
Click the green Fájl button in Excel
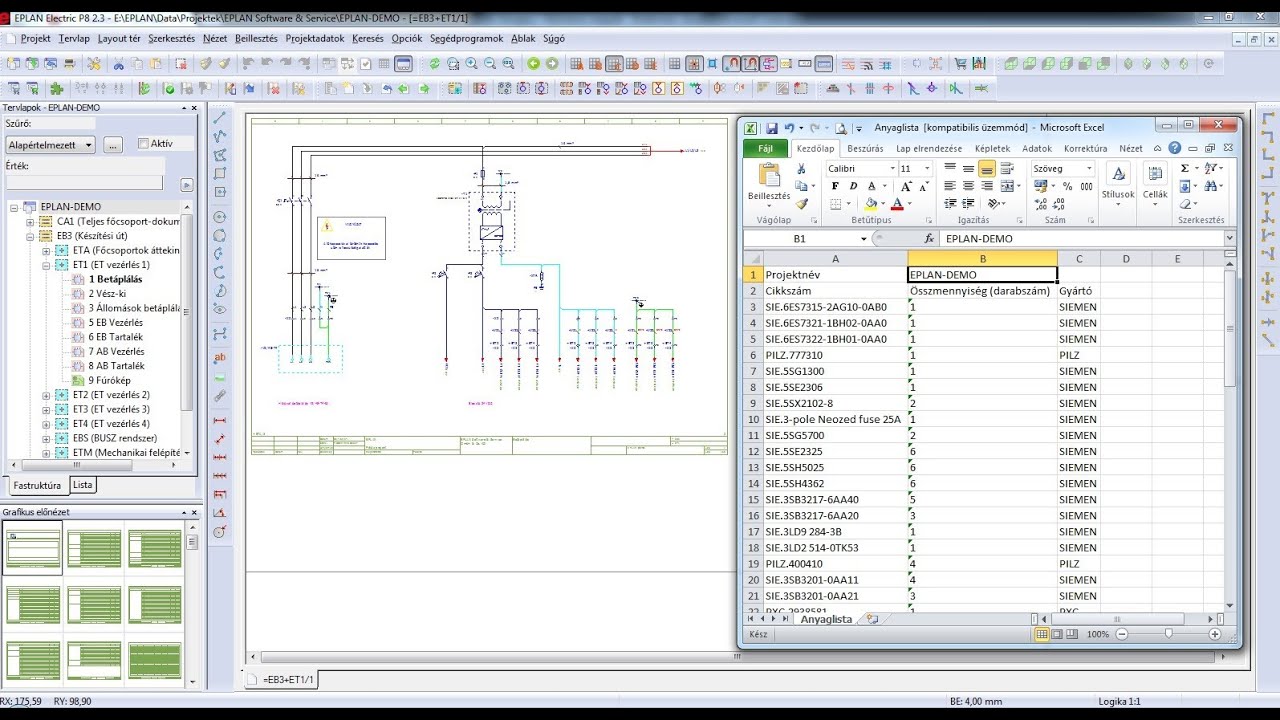point(765,148)
